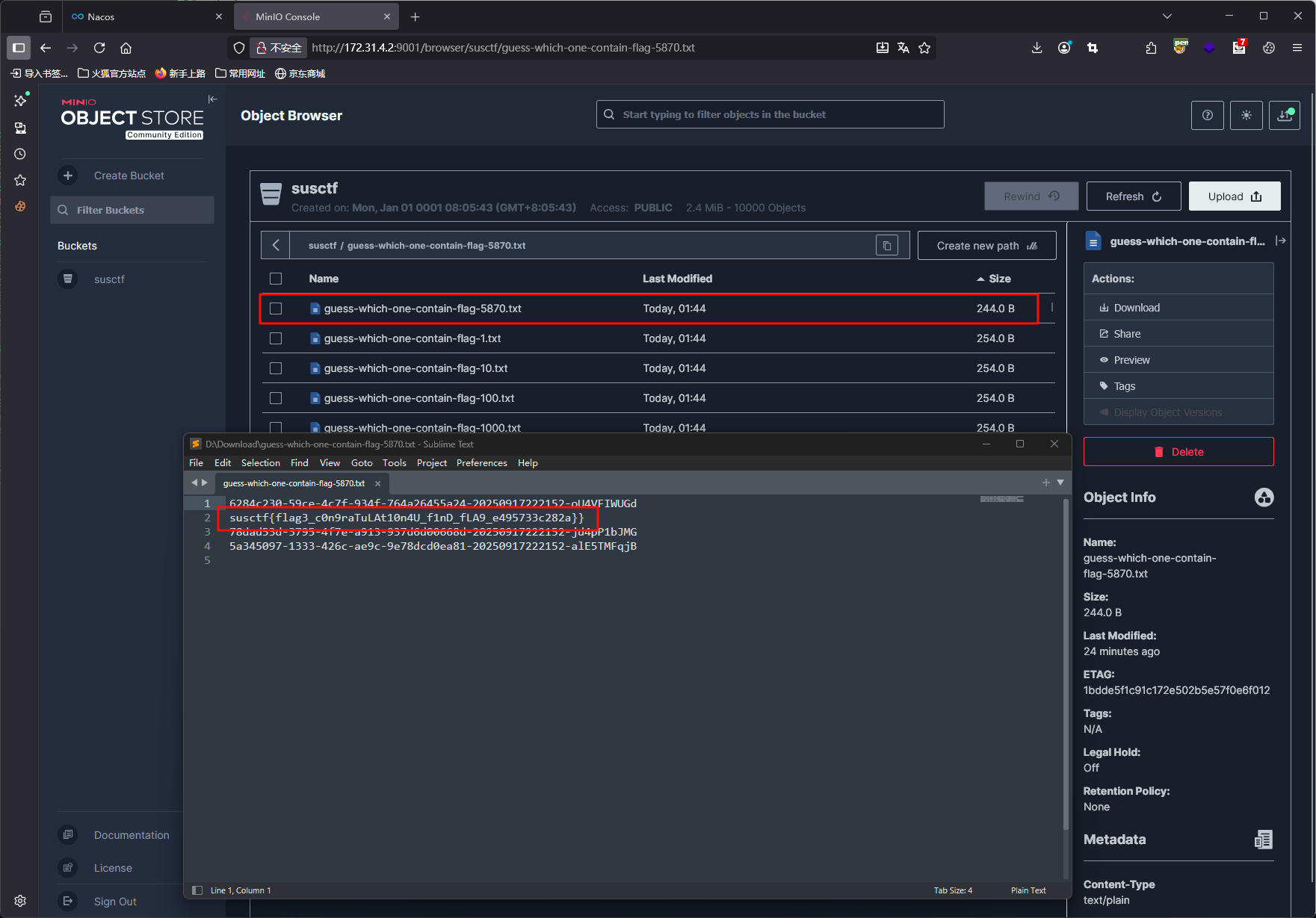Click the Refresh button

pyautogui.click(x=1133, y=196)
